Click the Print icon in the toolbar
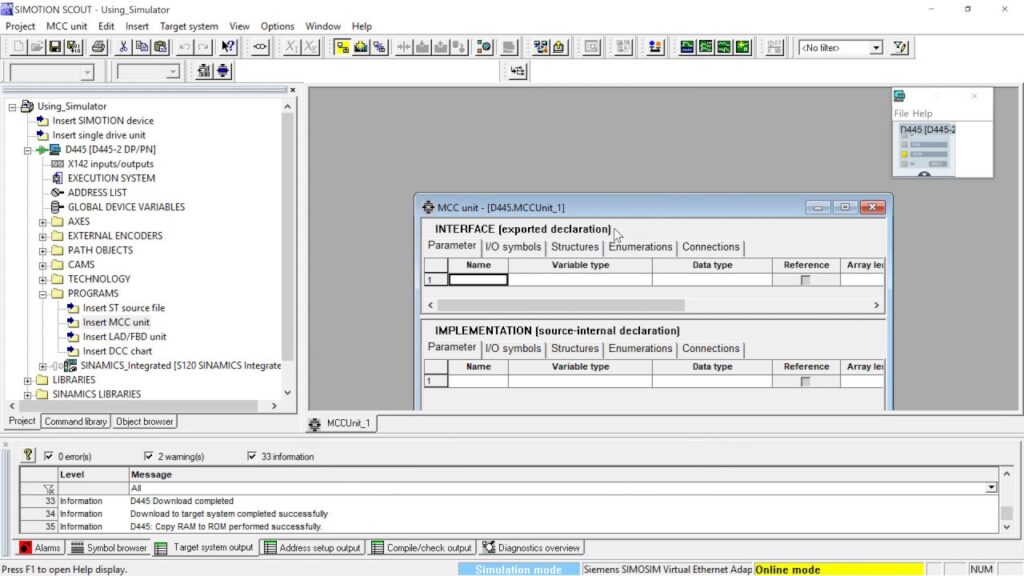The height and width of the screenshot is (576, 1024). point(98,47)
